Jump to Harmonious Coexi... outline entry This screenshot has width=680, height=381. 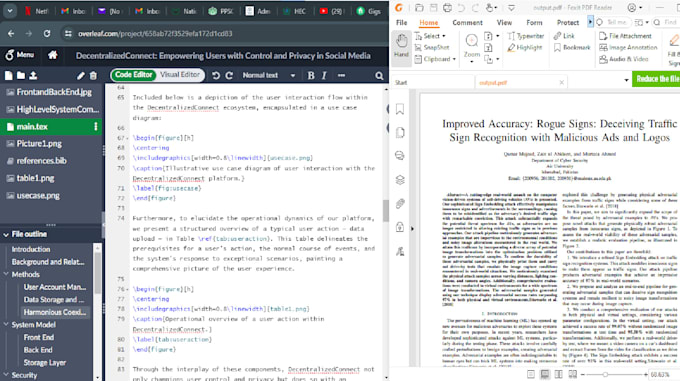[55, 312]
